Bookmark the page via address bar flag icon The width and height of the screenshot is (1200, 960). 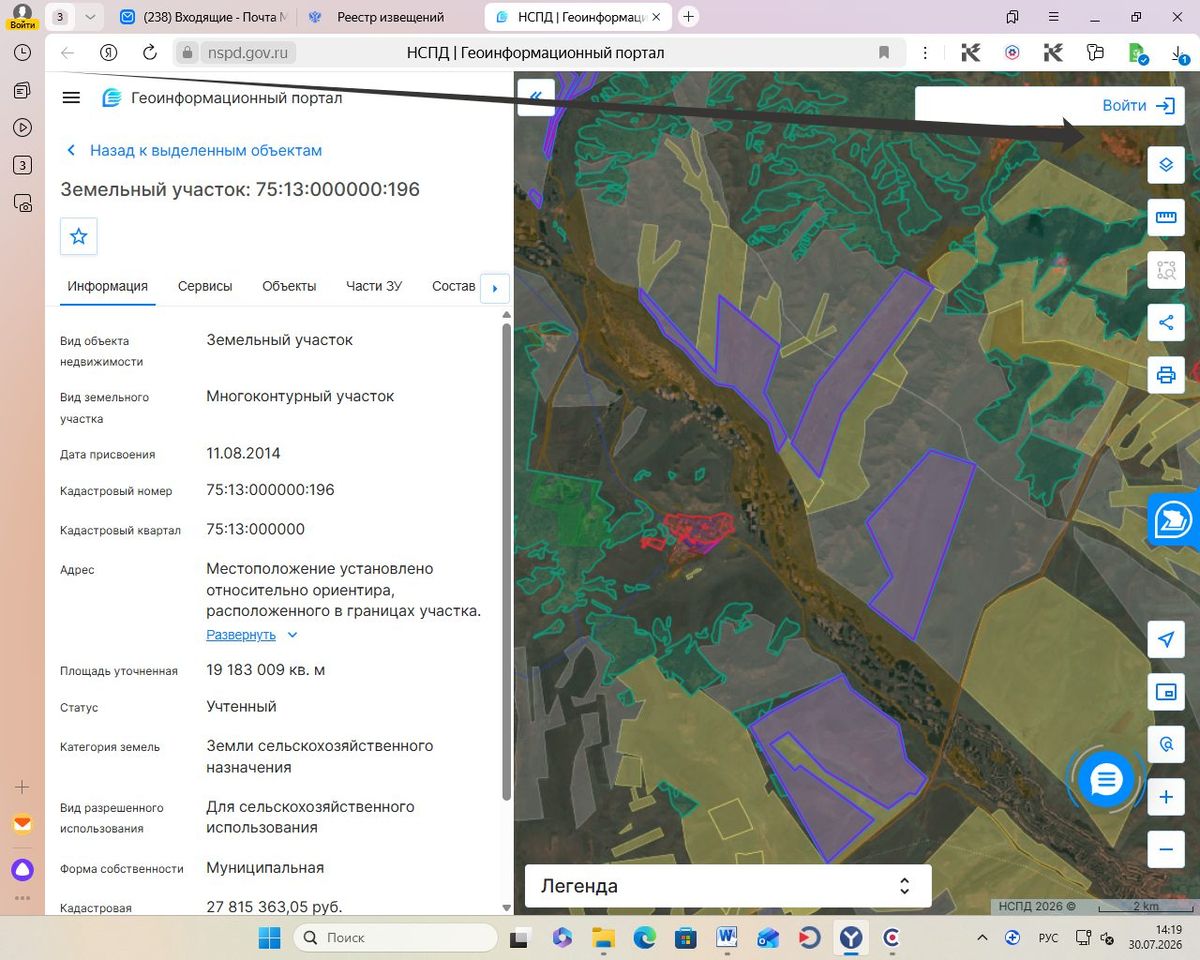click(x=884, y=53)
